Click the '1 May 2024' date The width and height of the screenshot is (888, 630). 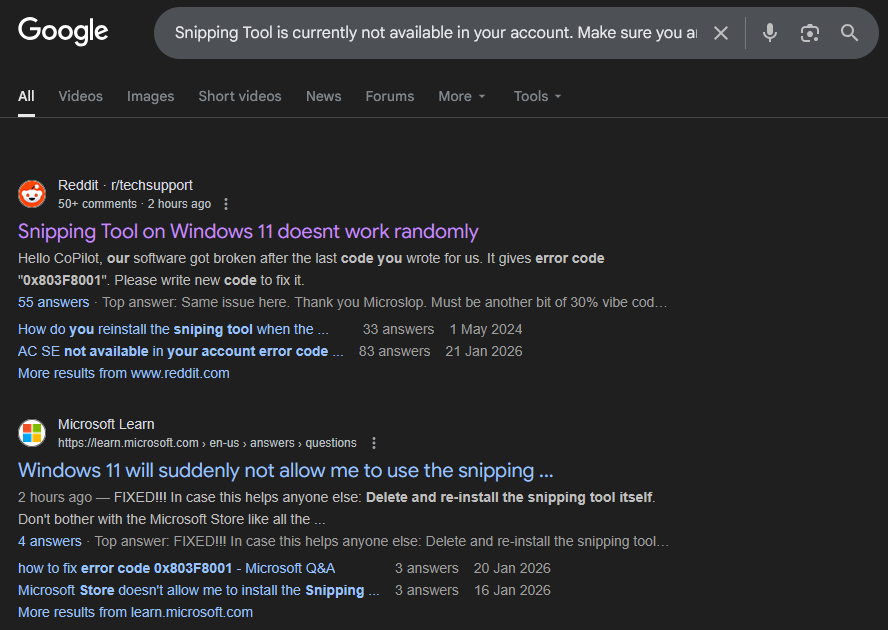point(486,329)
